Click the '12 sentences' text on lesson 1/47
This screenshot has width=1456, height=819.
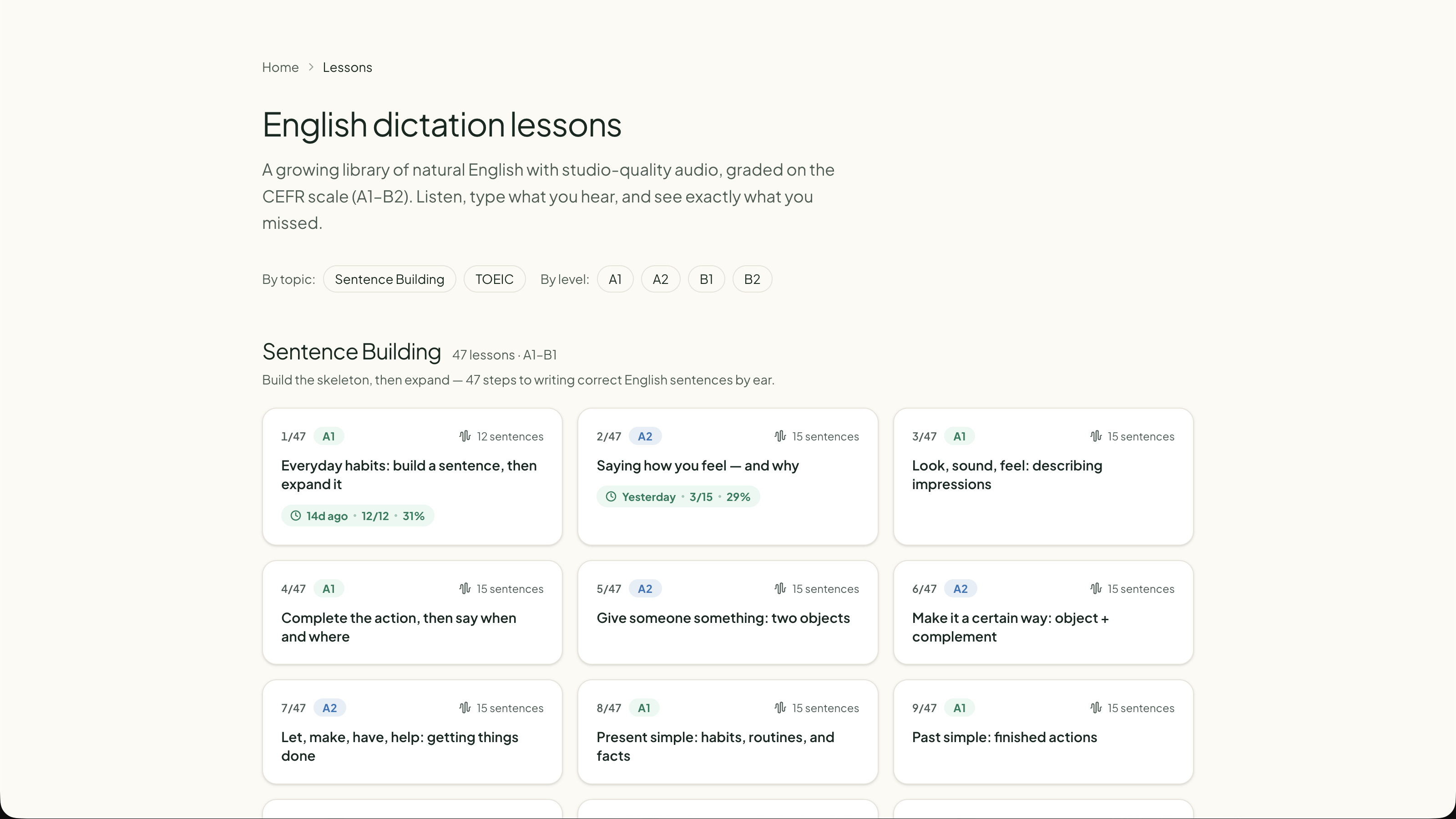510,436
